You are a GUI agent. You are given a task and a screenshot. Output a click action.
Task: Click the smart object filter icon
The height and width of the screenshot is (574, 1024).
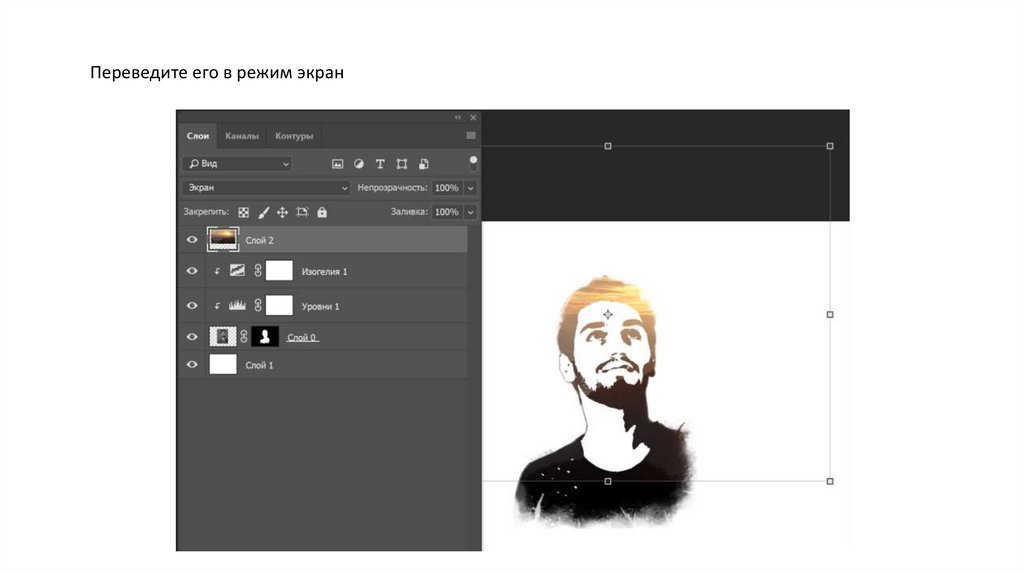[x=424, y=164]
